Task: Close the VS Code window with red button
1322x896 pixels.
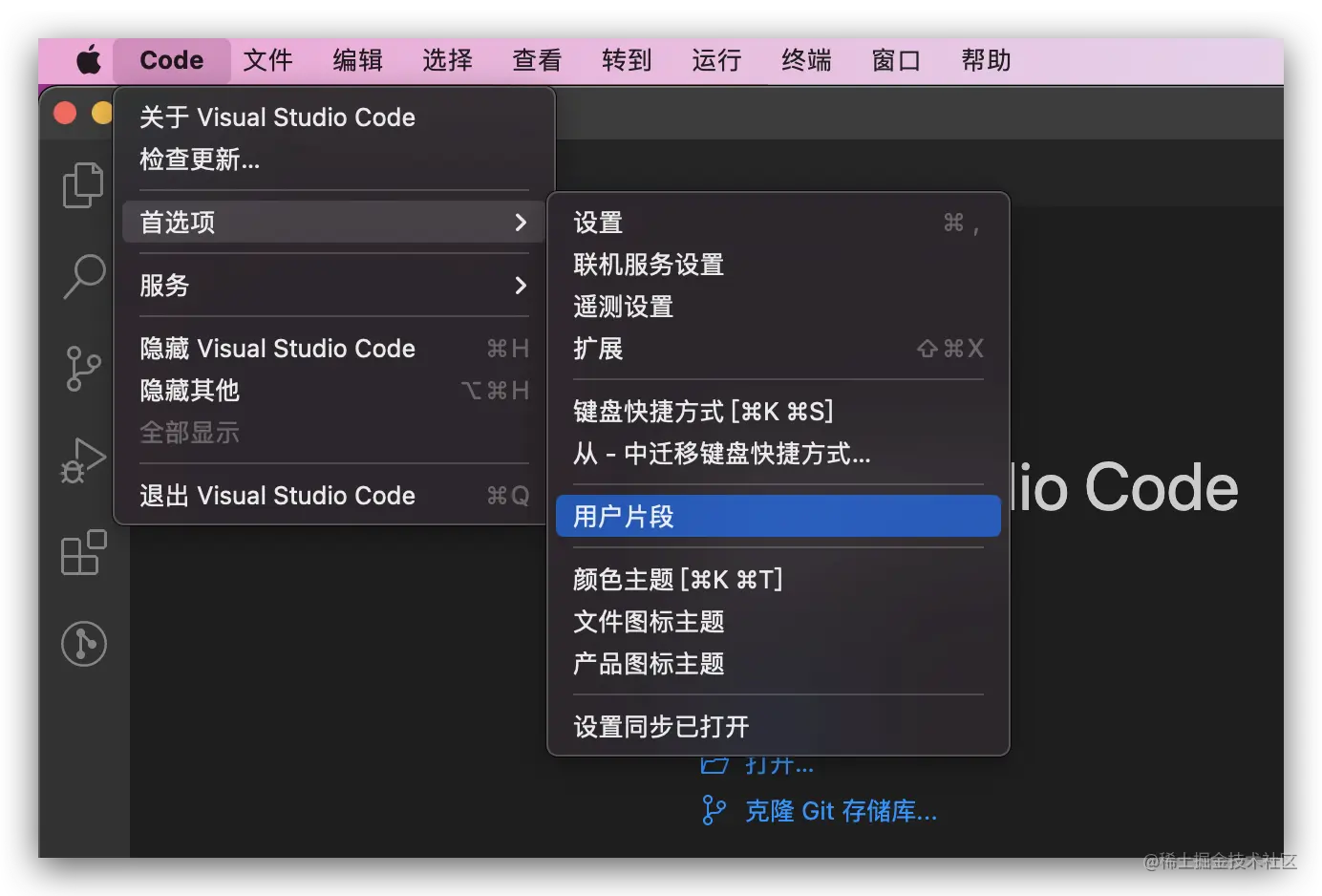Action: (x=65, y=113)
